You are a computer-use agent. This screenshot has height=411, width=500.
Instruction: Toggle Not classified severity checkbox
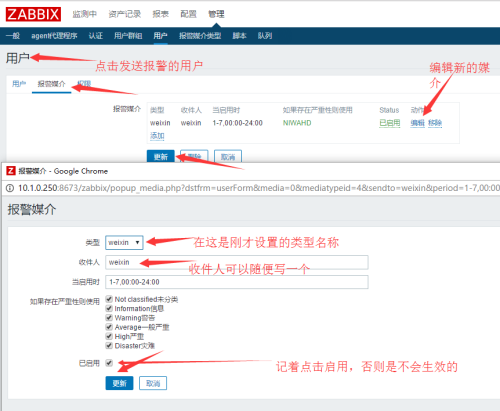[x=109, y=299]
